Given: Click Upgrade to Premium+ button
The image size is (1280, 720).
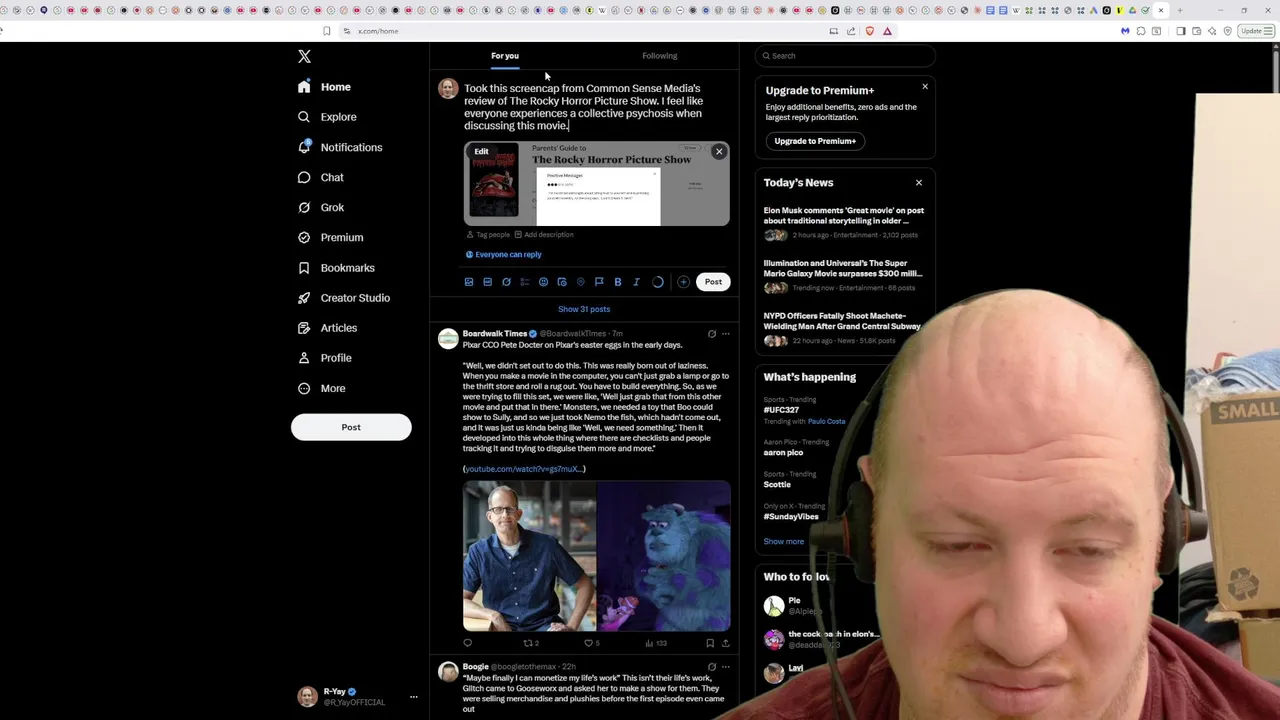Looking at the screenshot, I should coord(815,141).
